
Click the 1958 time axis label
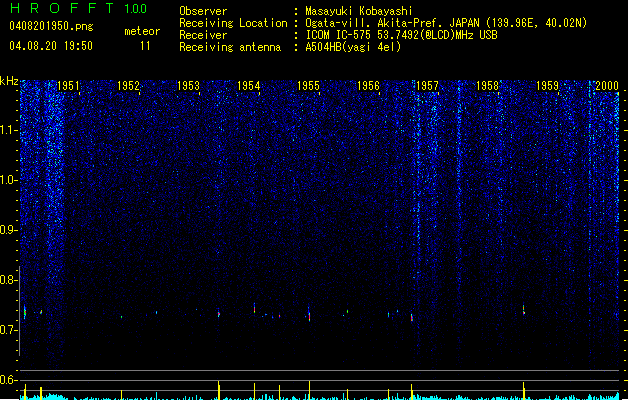coord(487,86)
